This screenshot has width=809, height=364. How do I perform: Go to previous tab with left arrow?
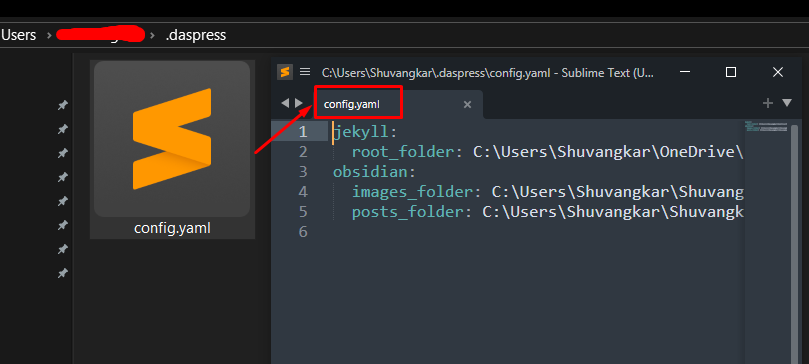point(284,103)
